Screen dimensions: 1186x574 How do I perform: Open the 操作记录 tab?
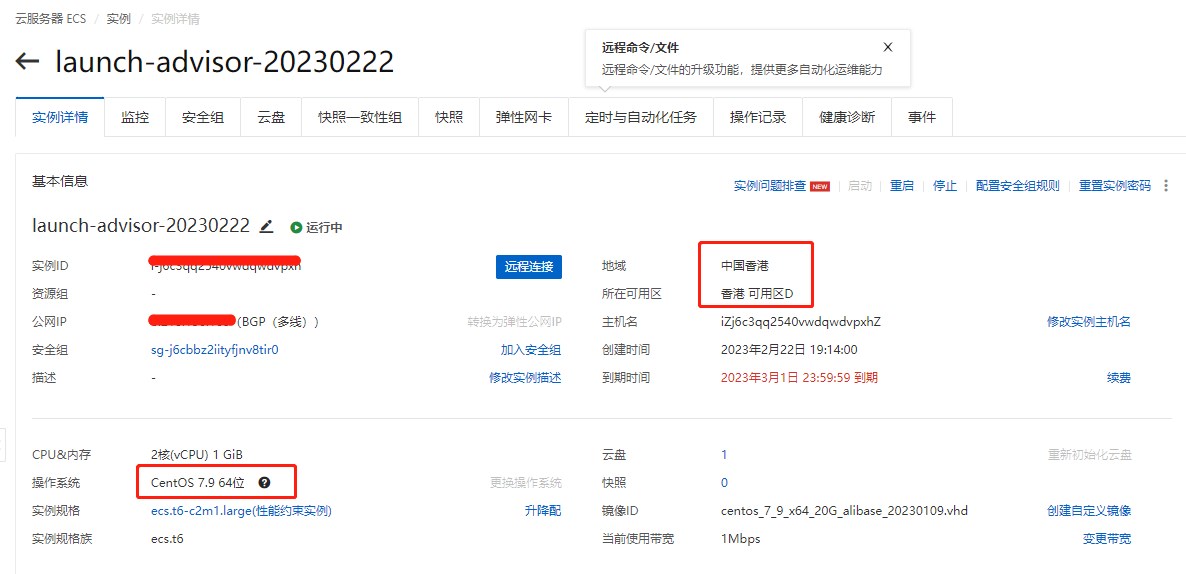[758, 117]
